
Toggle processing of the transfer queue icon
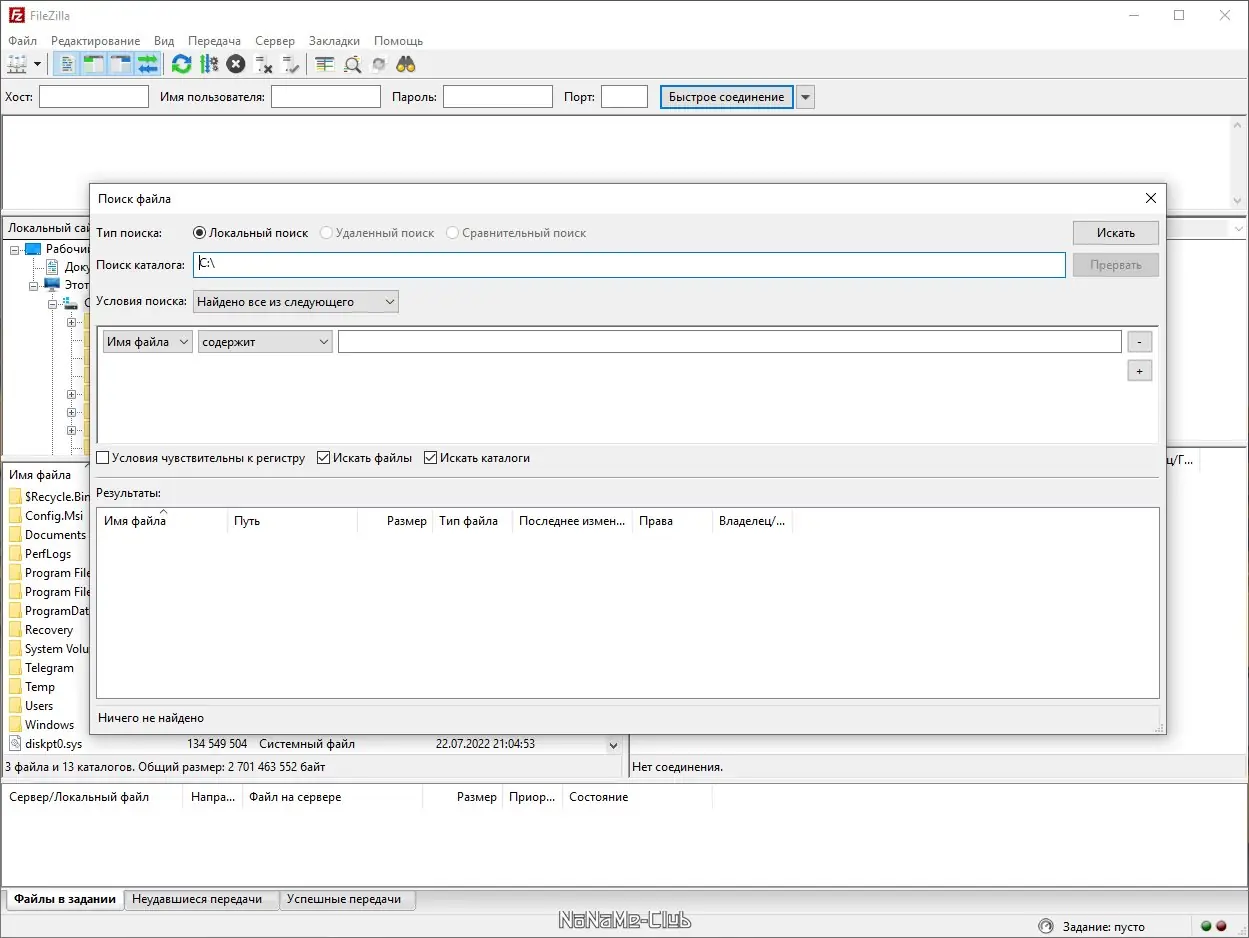pos(208,64)
